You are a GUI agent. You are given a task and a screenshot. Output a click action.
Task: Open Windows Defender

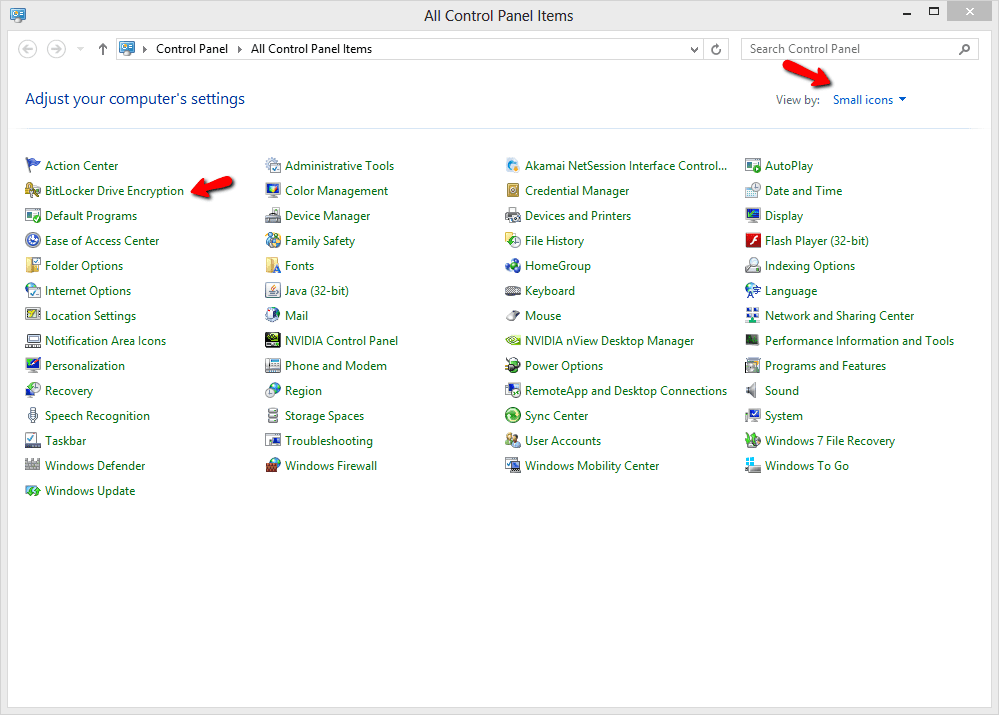coord(94,465)
